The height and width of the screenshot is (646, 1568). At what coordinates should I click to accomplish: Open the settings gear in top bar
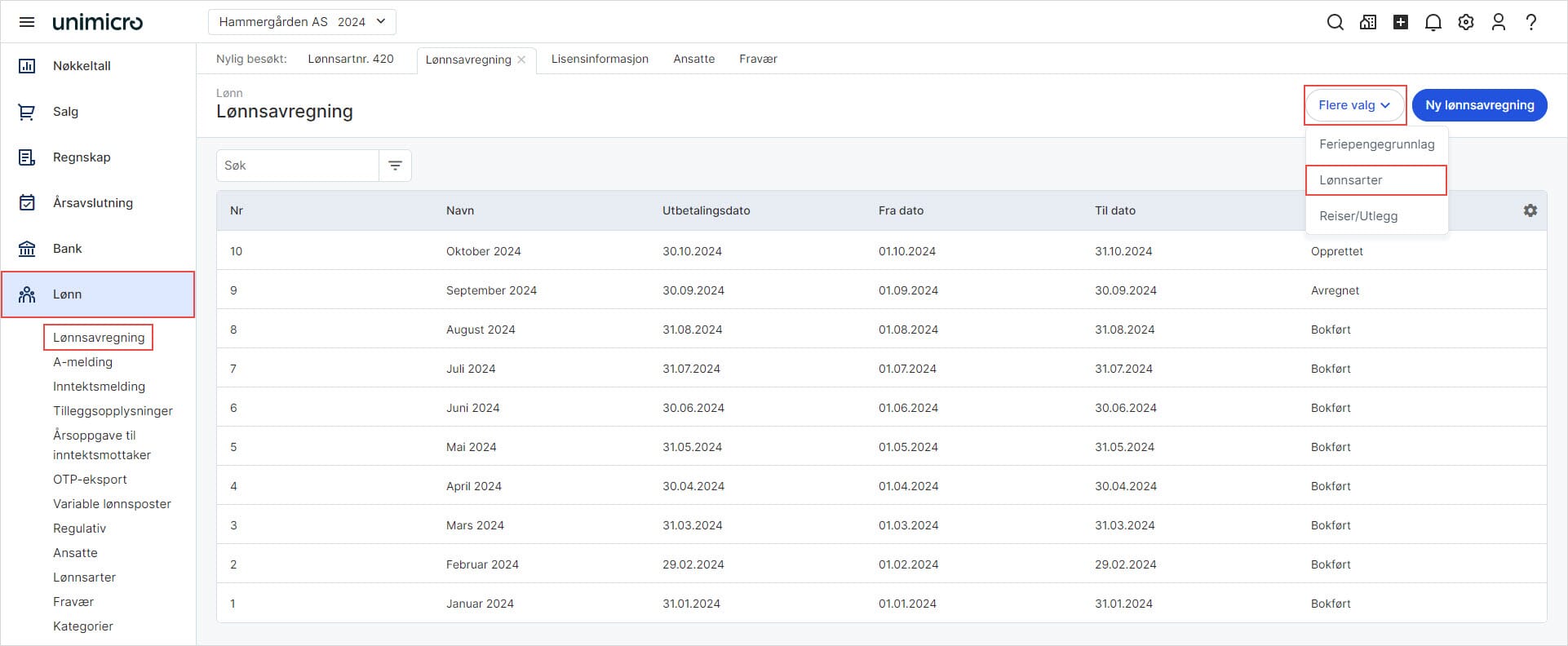point(1465,22)
